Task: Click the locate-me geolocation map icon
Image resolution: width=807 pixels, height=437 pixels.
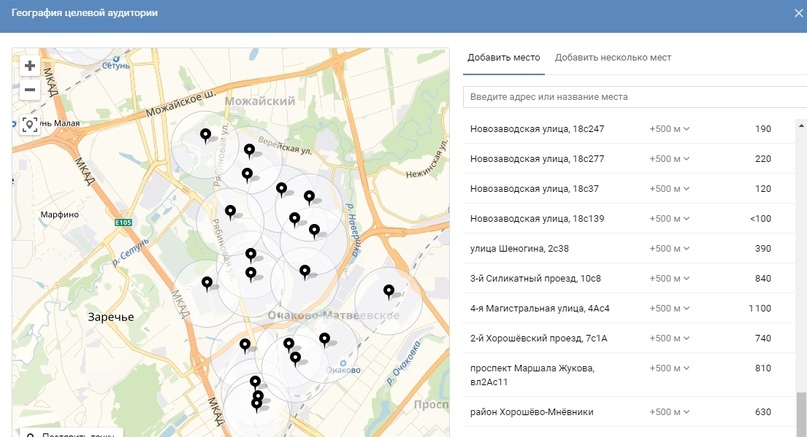Action: click(x=30, y=125)
